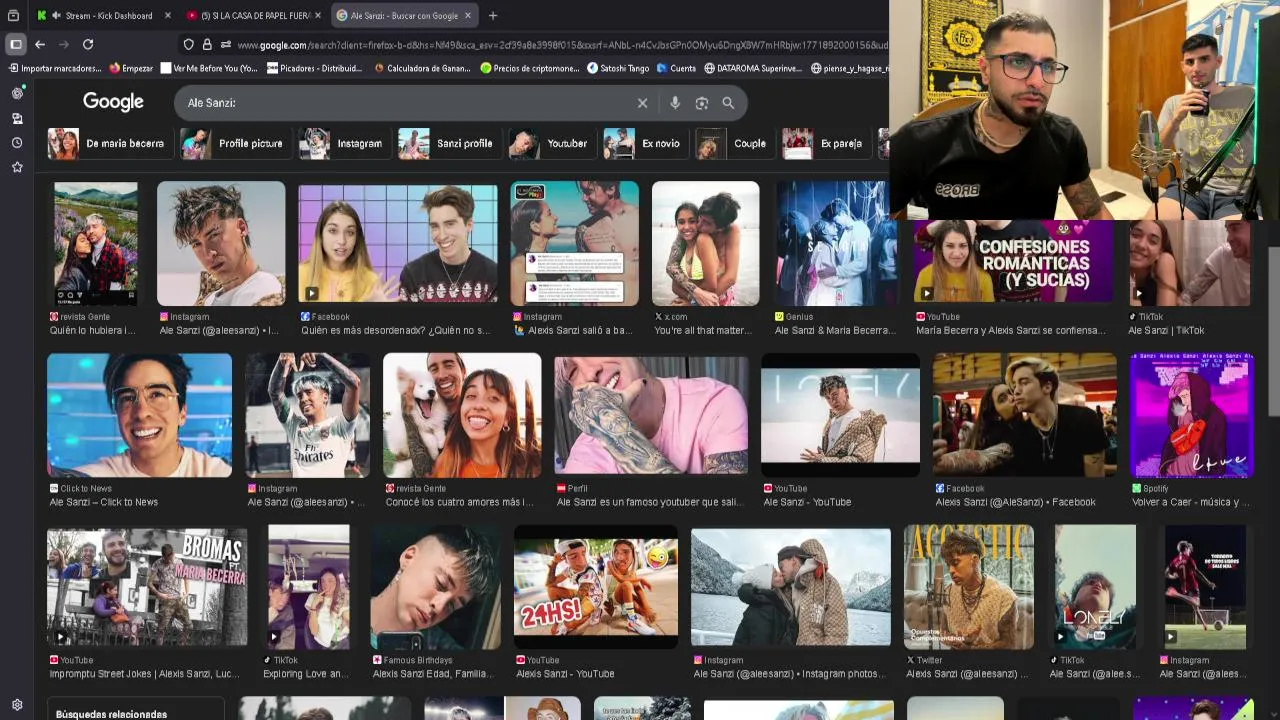Close the SI LA CASA DE PAPEL tab
1280x720 pixels.
318,15
